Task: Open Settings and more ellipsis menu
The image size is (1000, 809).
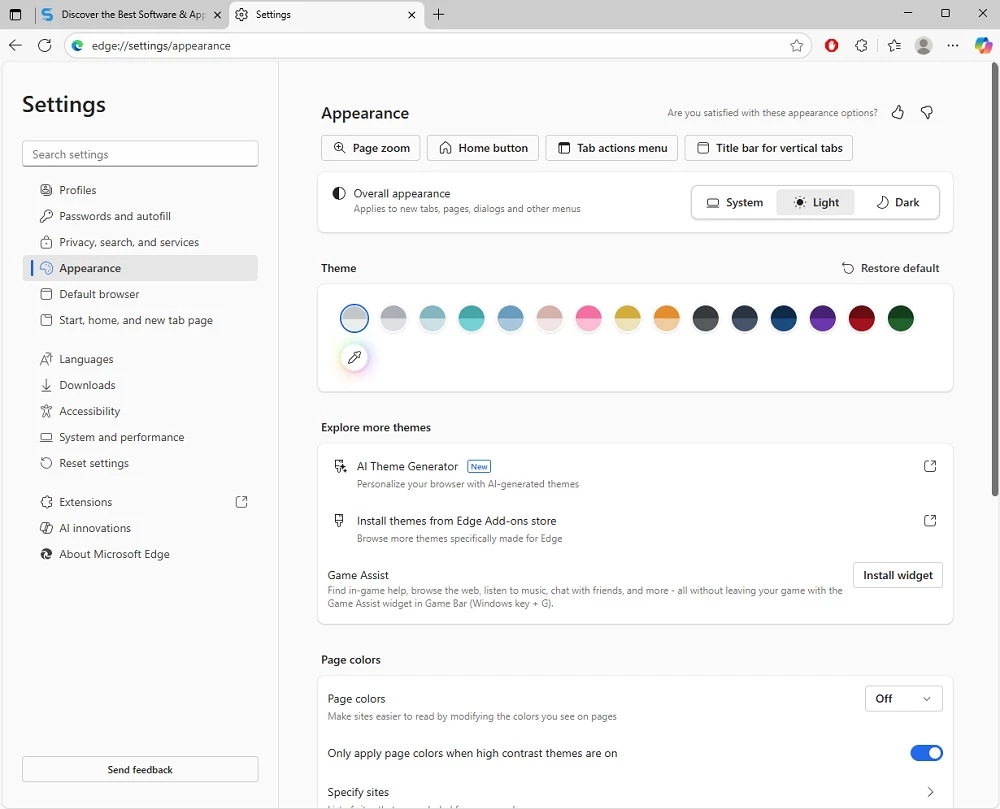Action: 953,45
